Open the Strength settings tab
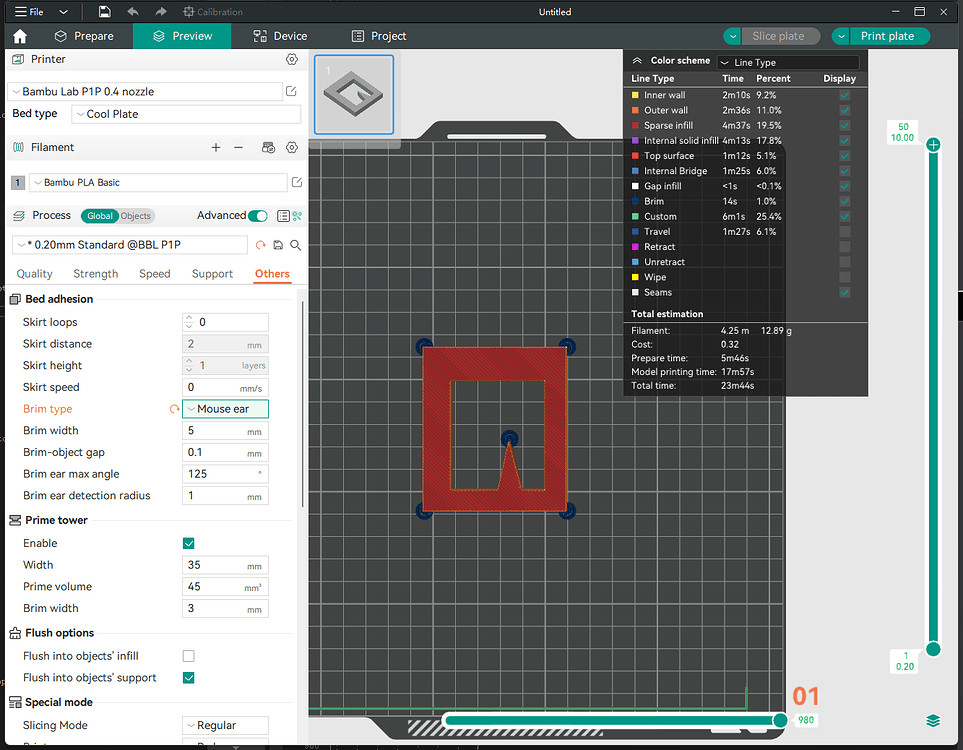Viewport: 963px width, 750px height. (x=96, y=274)
